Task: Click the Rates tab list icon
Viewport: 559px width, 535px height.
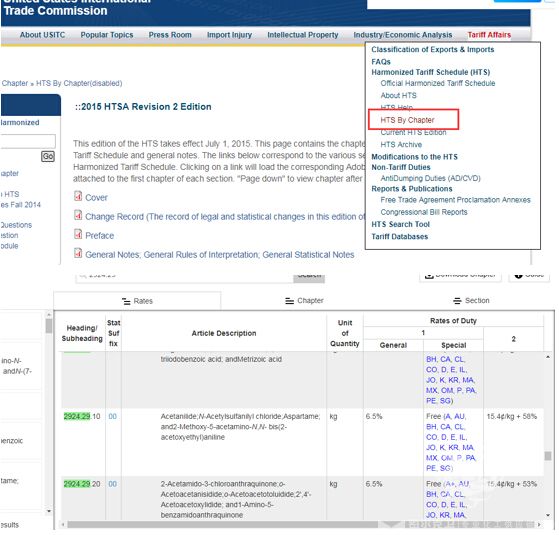Action: coord(126,301)
